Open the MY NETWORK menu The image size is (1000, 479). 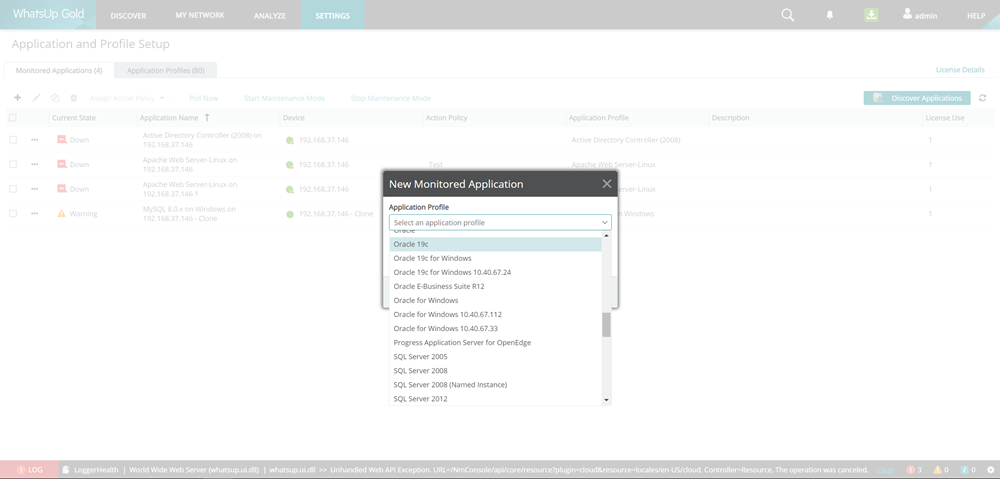[200, 15]
